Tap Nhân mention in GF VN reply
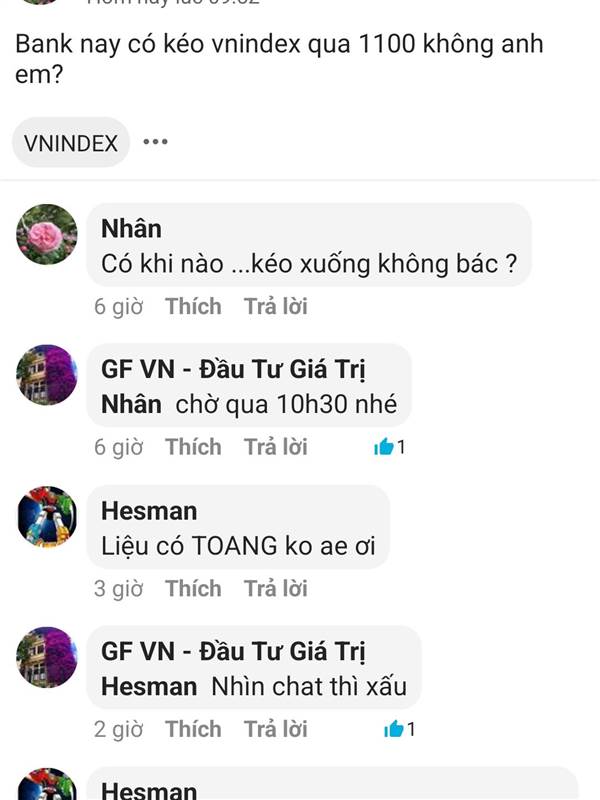The height and width of the screenshot is (800, 600). click(131, 404)
